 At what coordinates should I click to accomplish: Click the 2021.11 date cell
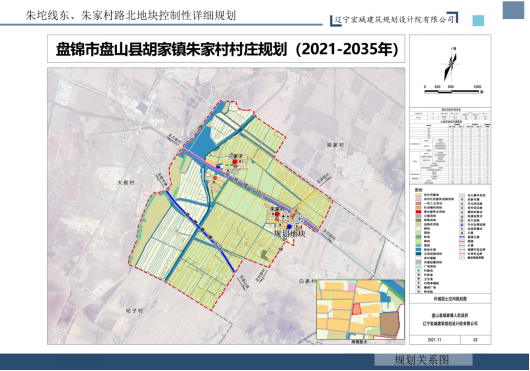[x=435, y=340]
